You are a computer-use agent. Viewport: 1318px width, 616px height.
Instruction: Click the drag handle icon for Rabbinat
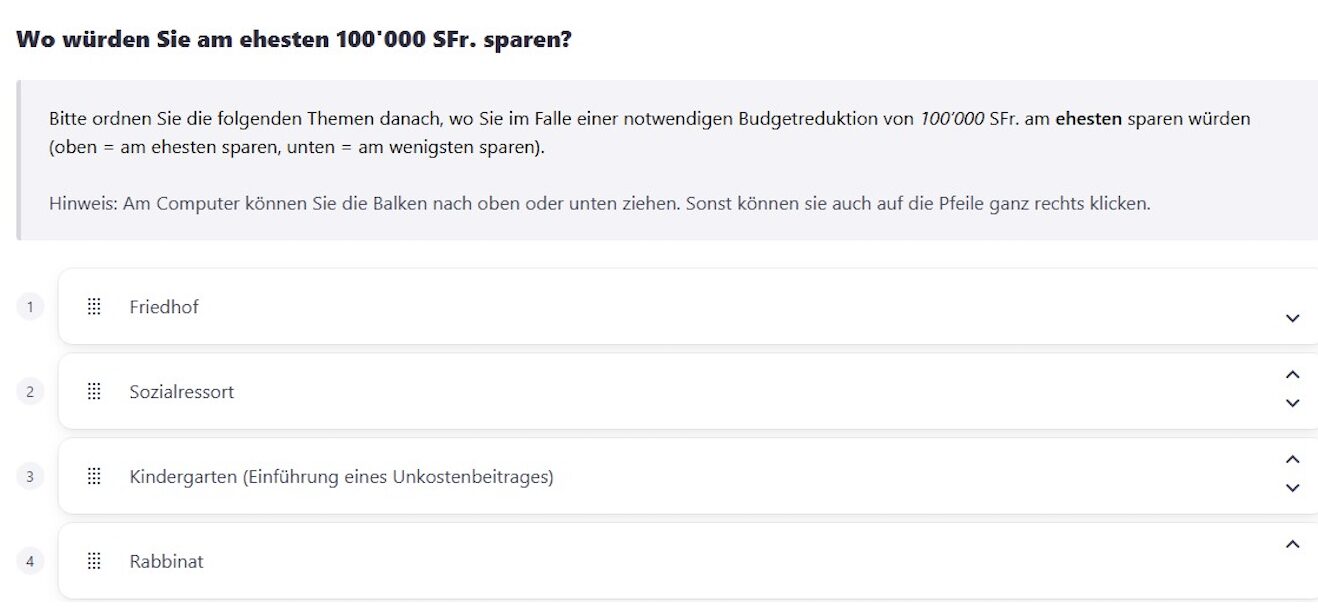click(94, 562)
